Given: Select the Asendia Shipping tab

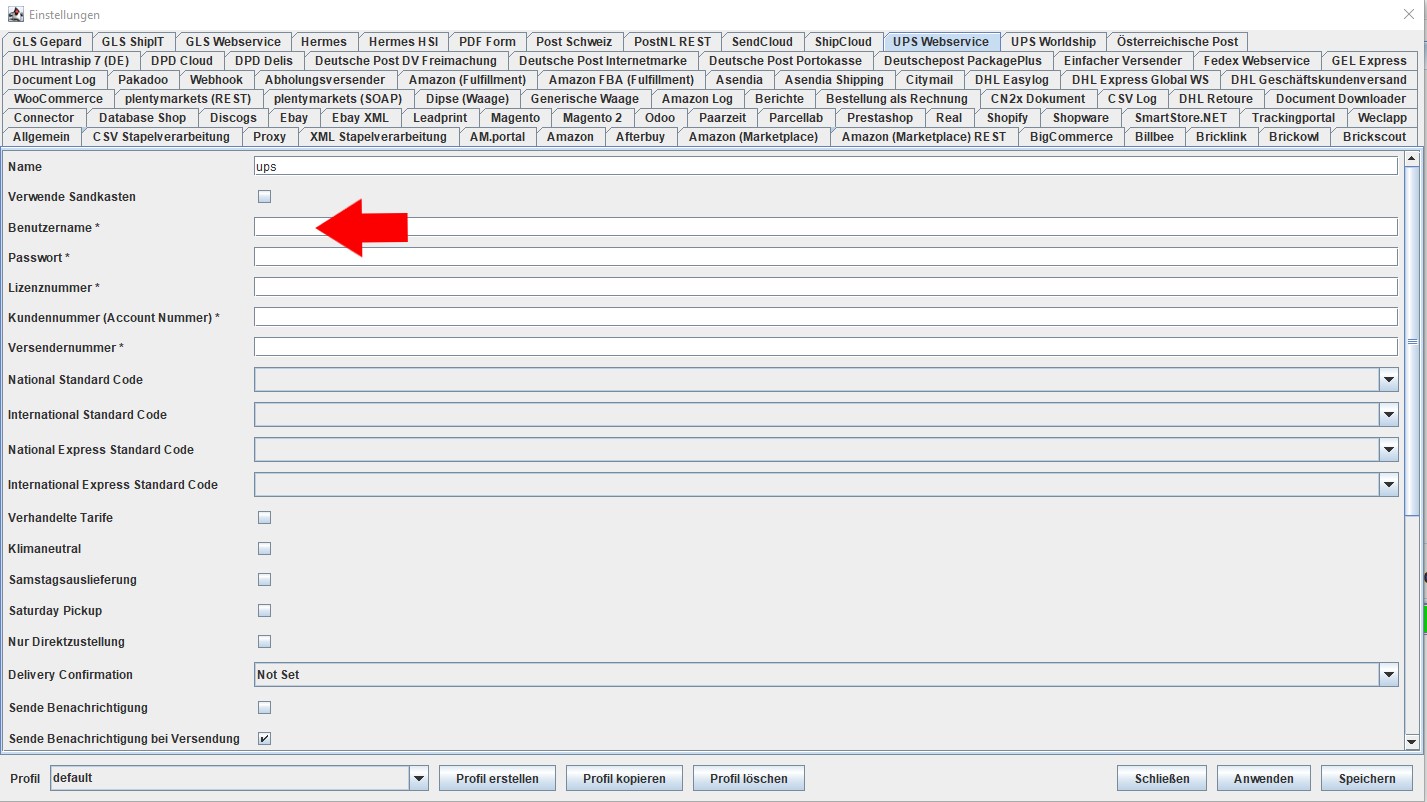Looking at the screenshot, I should (x=834, y=80).
